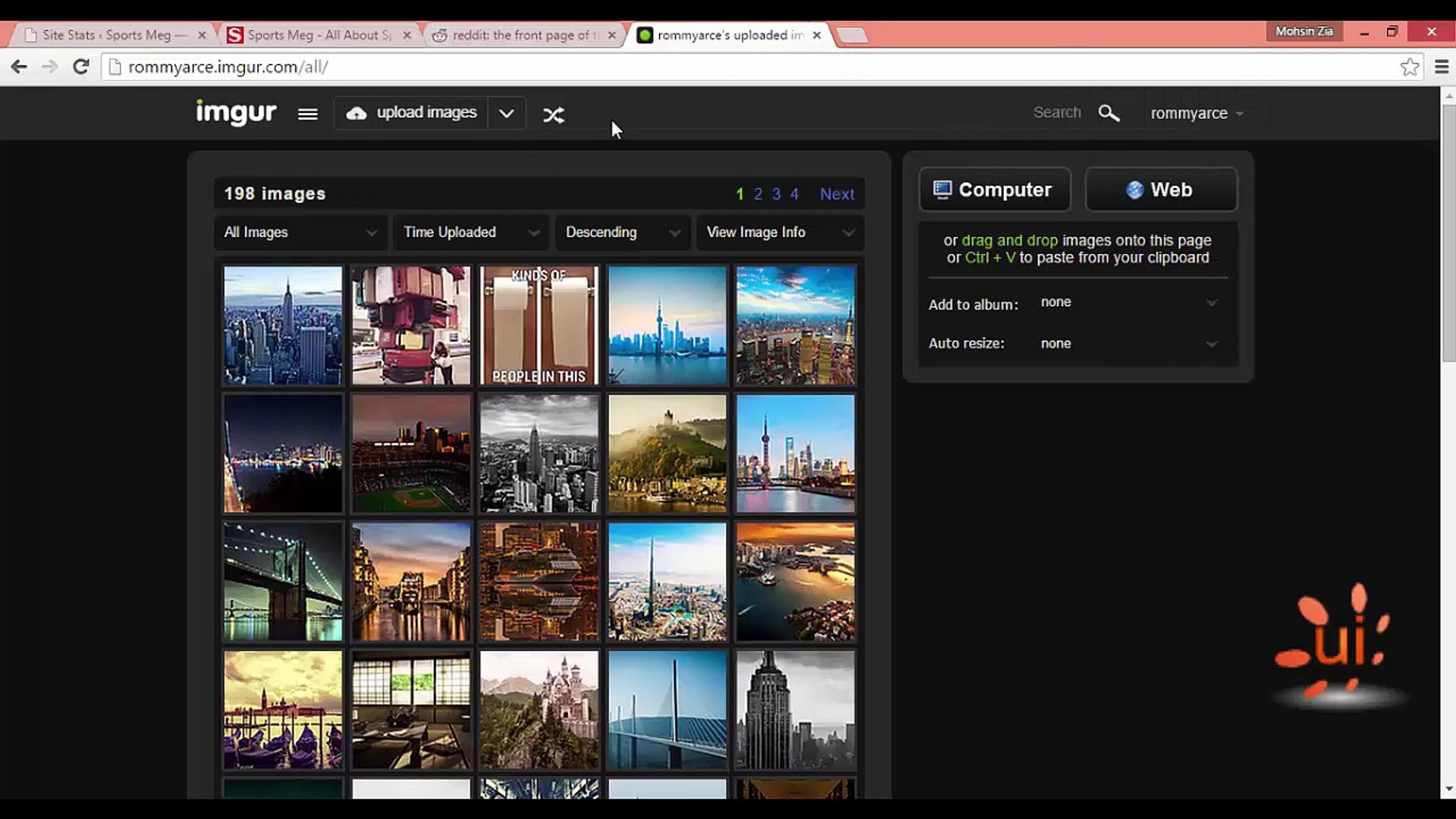
Task: Expand the upload images dropdown arrow
Action: 507,114
